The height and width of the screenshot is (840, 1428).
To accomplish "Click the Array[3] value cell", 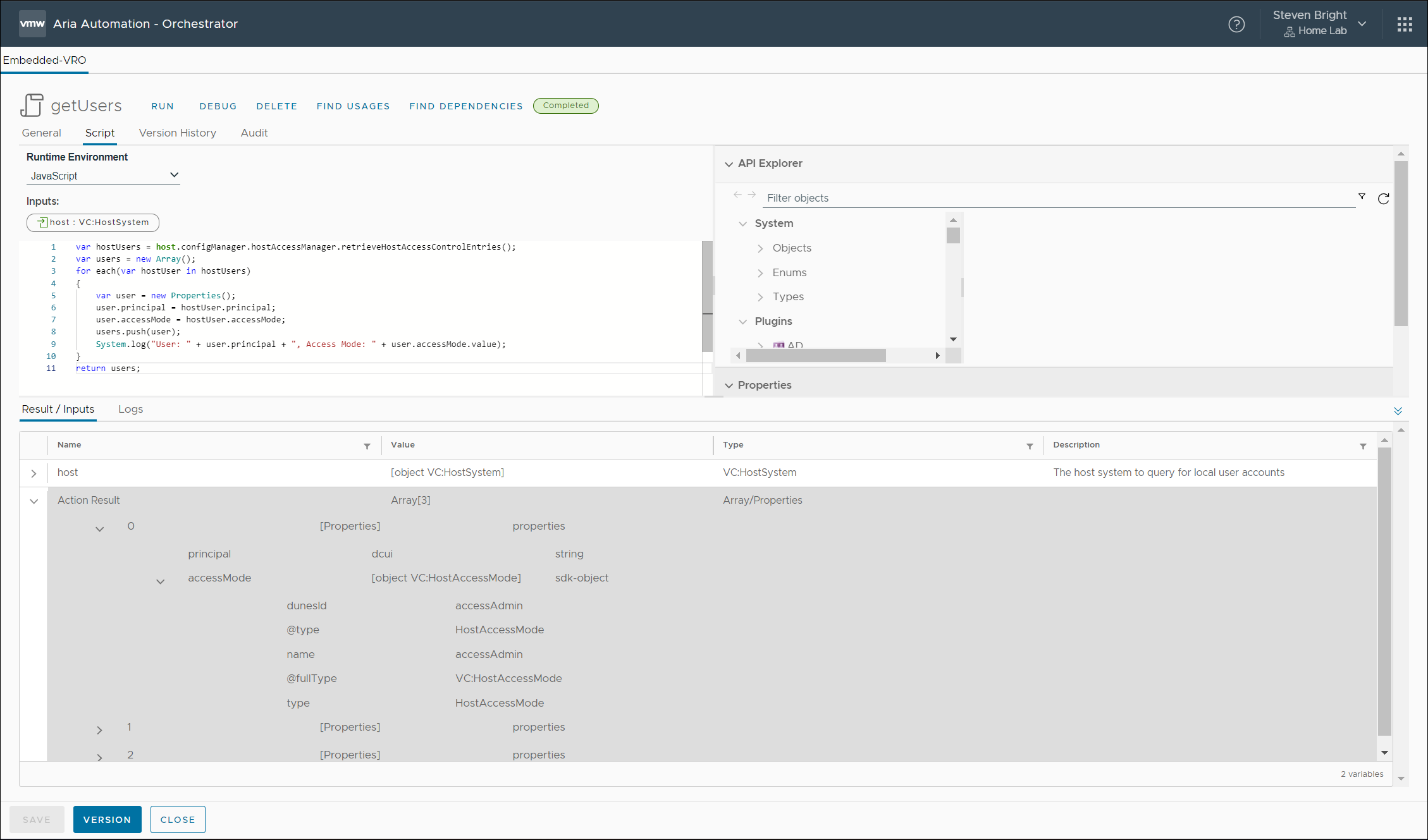I will (x=410, y=500).
